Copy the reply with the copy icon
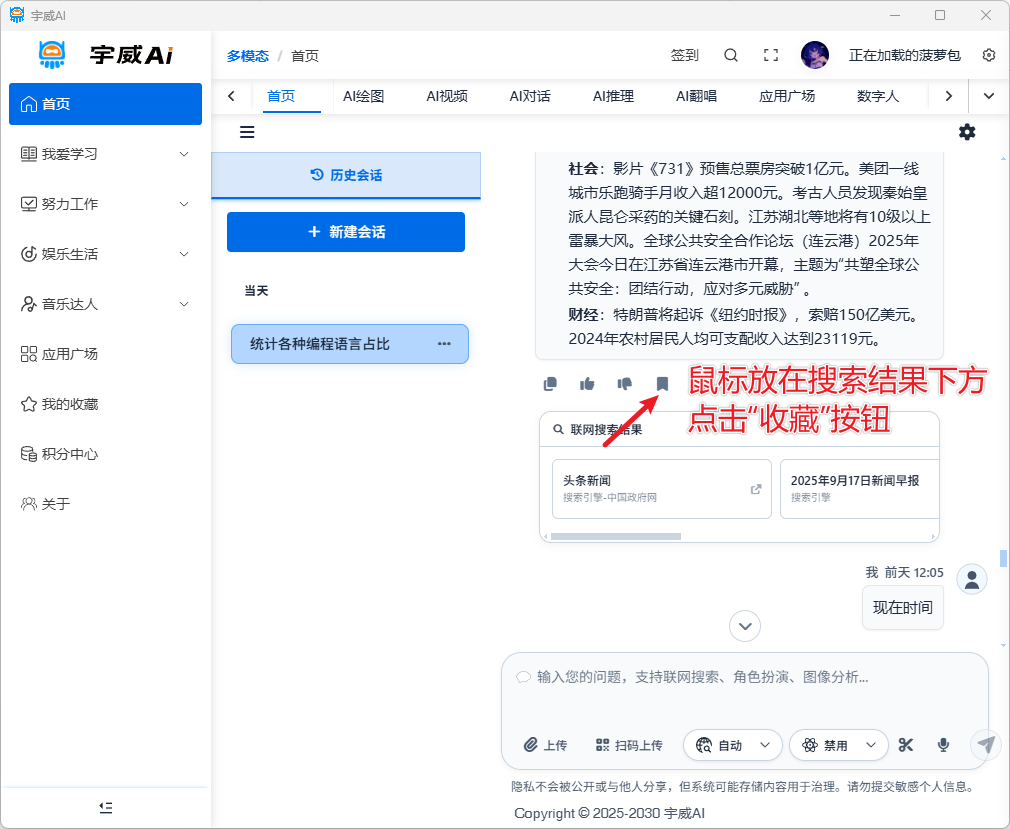The width and height of the screenshot is (1010, 829). pyautogui.click(x=550, y=383)
